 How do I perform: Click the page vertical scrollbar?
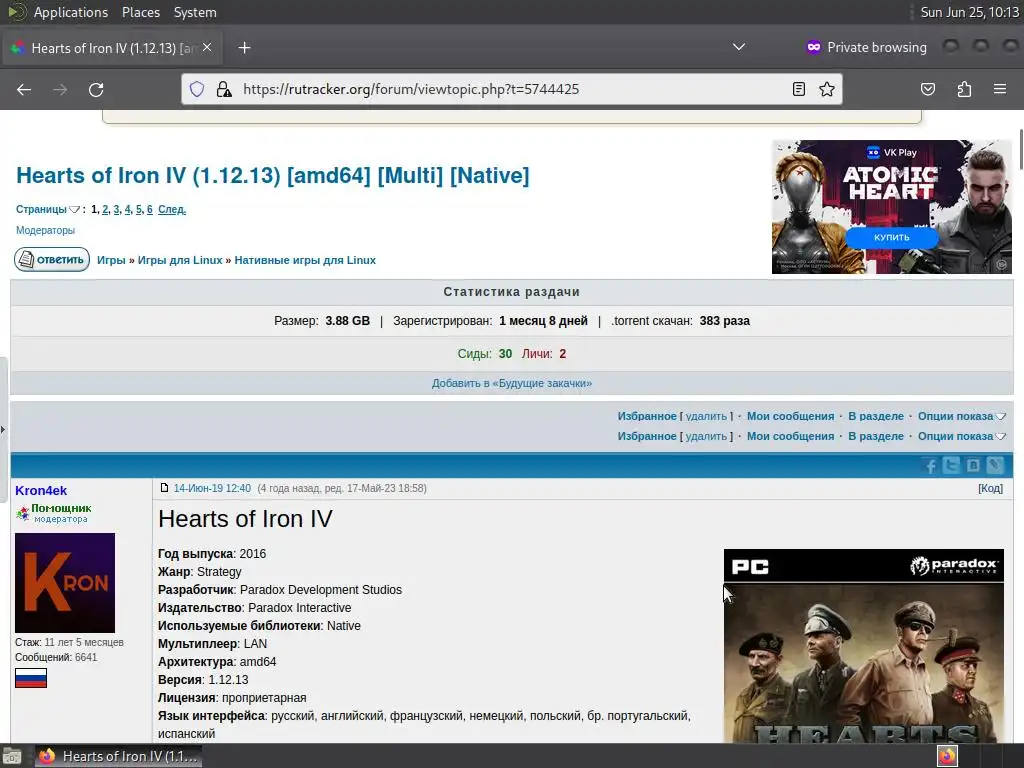(1020, 149)
